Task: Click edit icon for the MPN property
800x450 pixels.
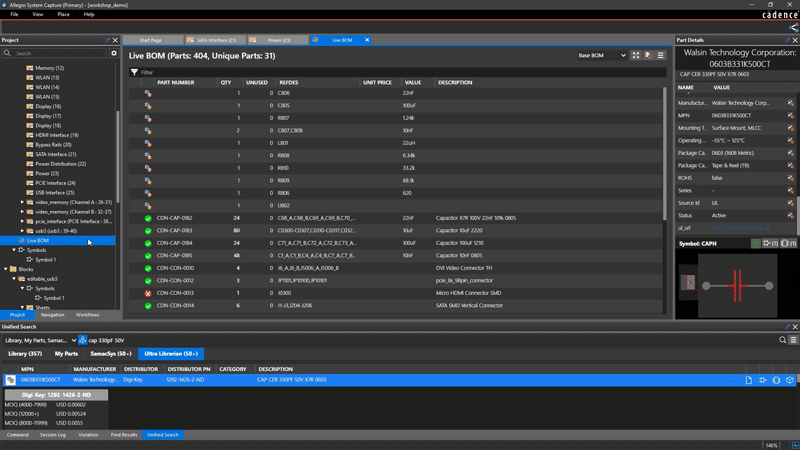Action: tap(790, 115)
